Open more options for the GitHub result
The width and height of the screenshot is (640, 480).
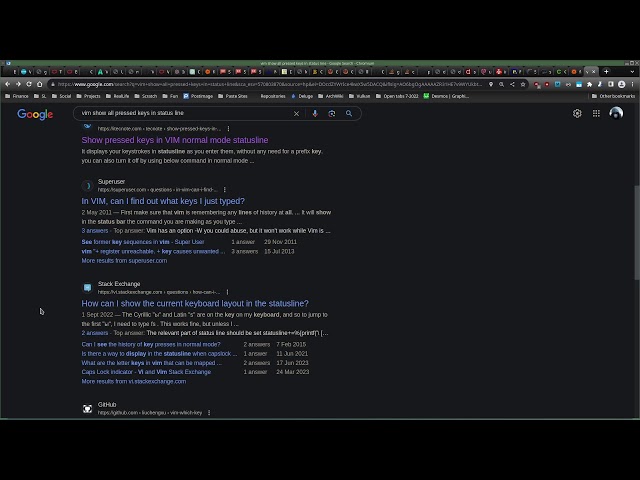(x=209, y=413)
